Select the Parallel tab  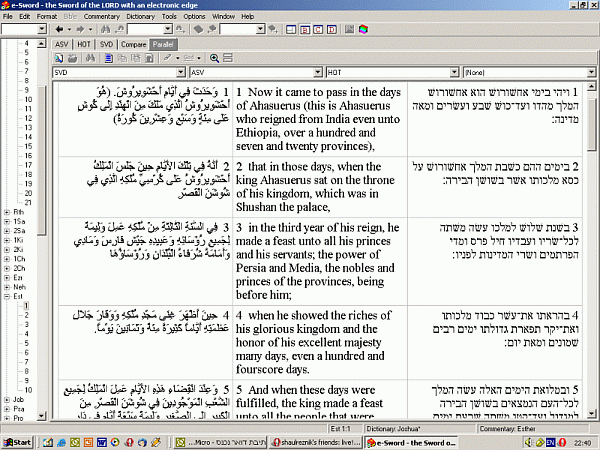point(163,44)
